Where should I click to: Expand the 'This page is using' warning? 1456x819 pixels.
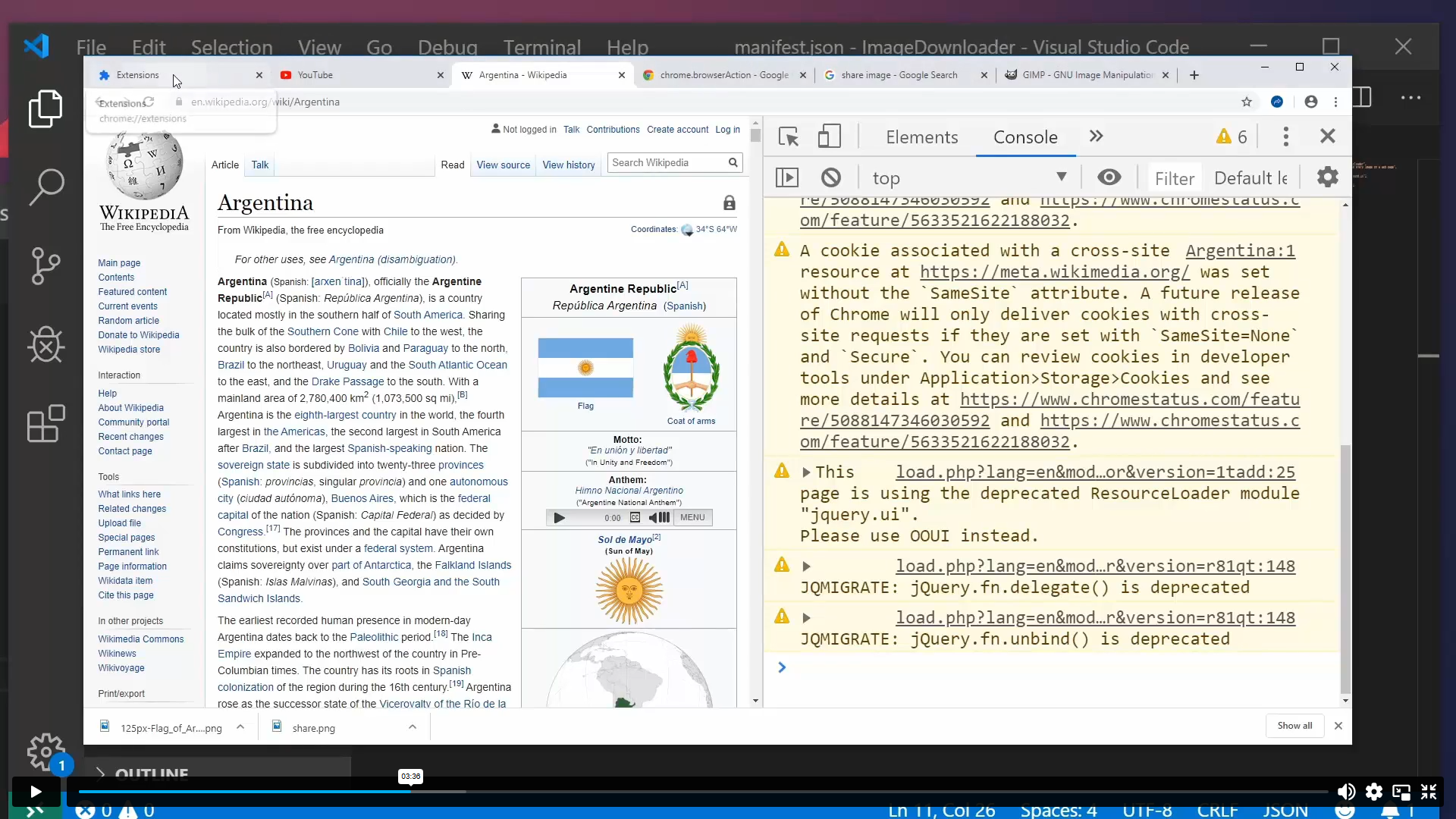[806, 472]
